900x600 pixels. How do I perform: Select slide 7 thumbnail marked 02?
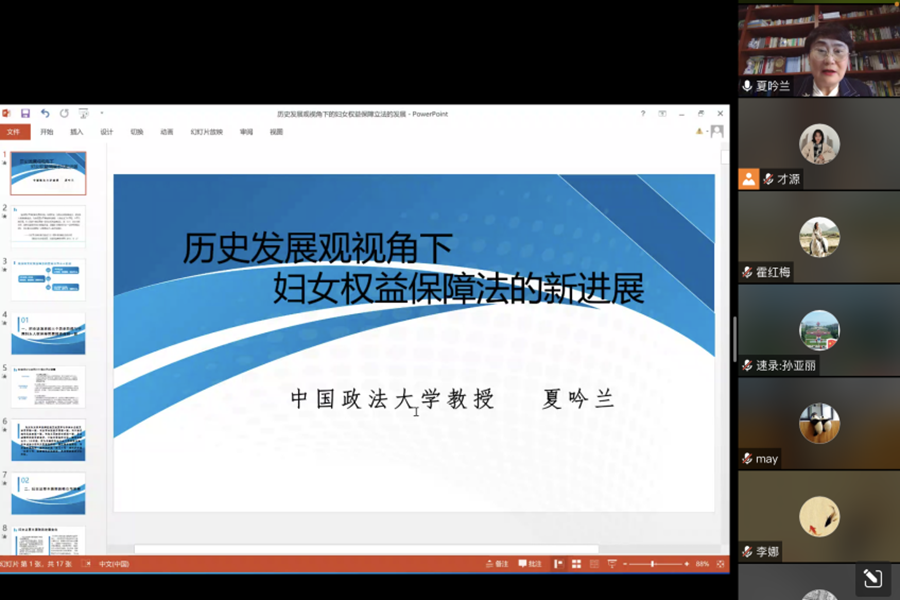pos(48,493)
